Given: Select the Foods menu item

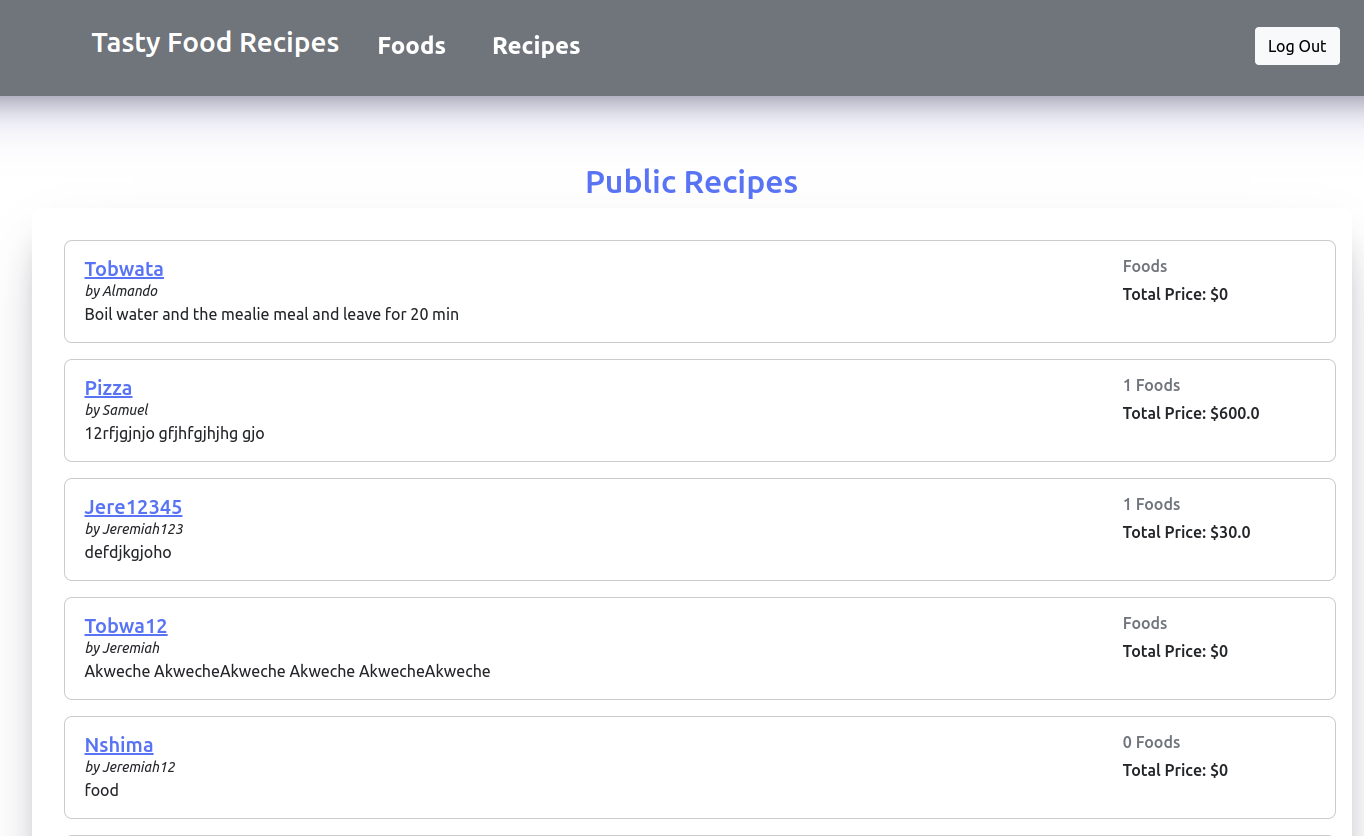Looking at the screenshot, I should coord(412,45).
